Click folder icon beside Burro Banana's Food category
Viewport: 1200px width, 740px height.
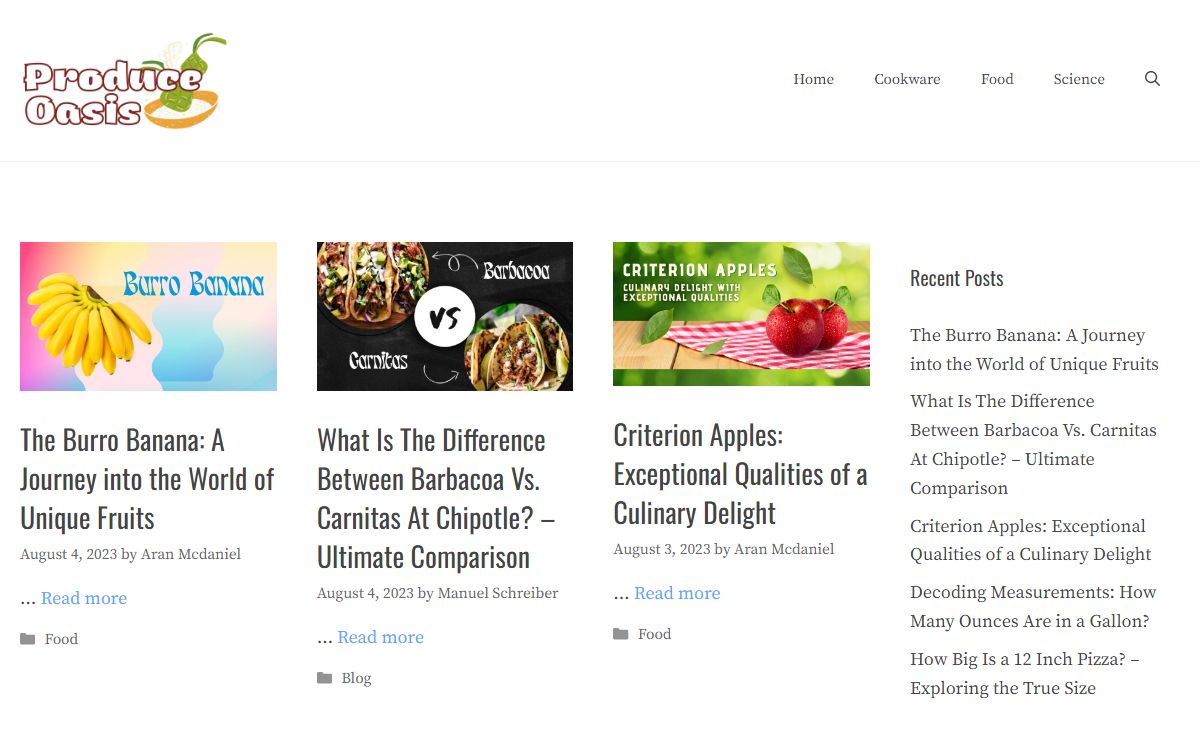click(28, 639)
